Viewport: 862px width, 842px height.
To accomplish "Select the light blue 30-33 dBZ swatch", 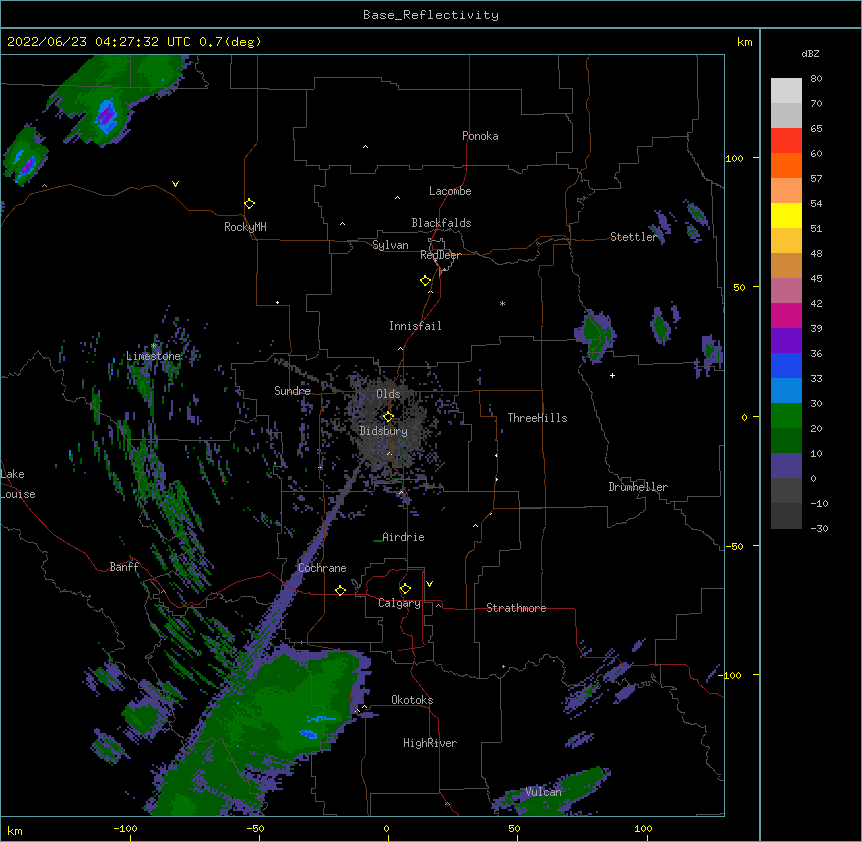I will (x=786, y=390).
